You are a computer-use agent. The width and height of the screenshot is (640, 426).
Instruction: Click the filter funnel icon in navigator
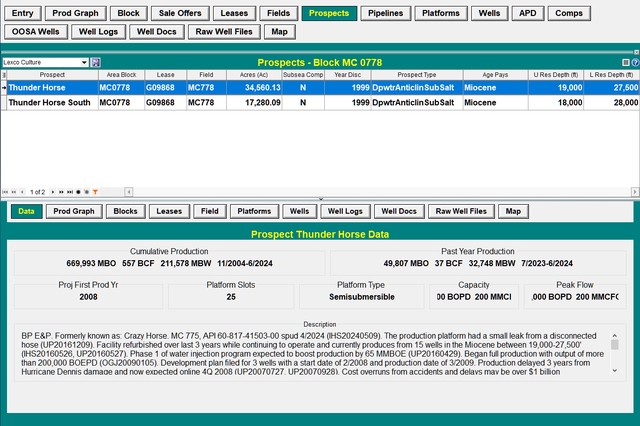pyautogui.click(x=96, y=191)
